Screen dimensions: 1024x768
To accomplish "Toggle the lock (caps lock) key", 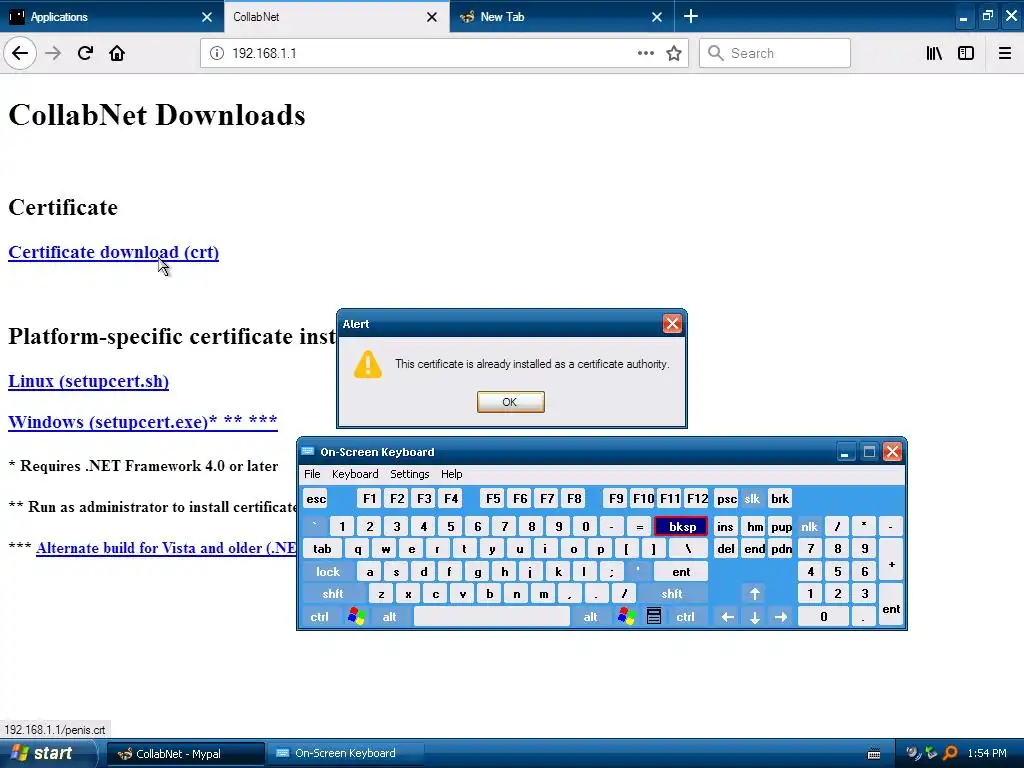I will 328,571.
